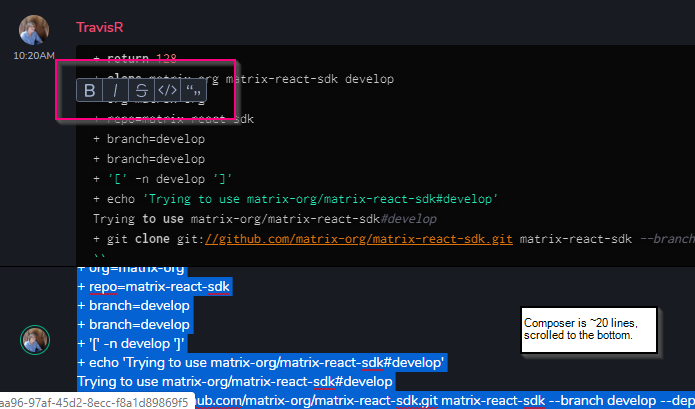Apply italic formatting in the floating toolbar
Image resolution: width=695 pixels, height=409 pixels.
click(x=116, y=90)
